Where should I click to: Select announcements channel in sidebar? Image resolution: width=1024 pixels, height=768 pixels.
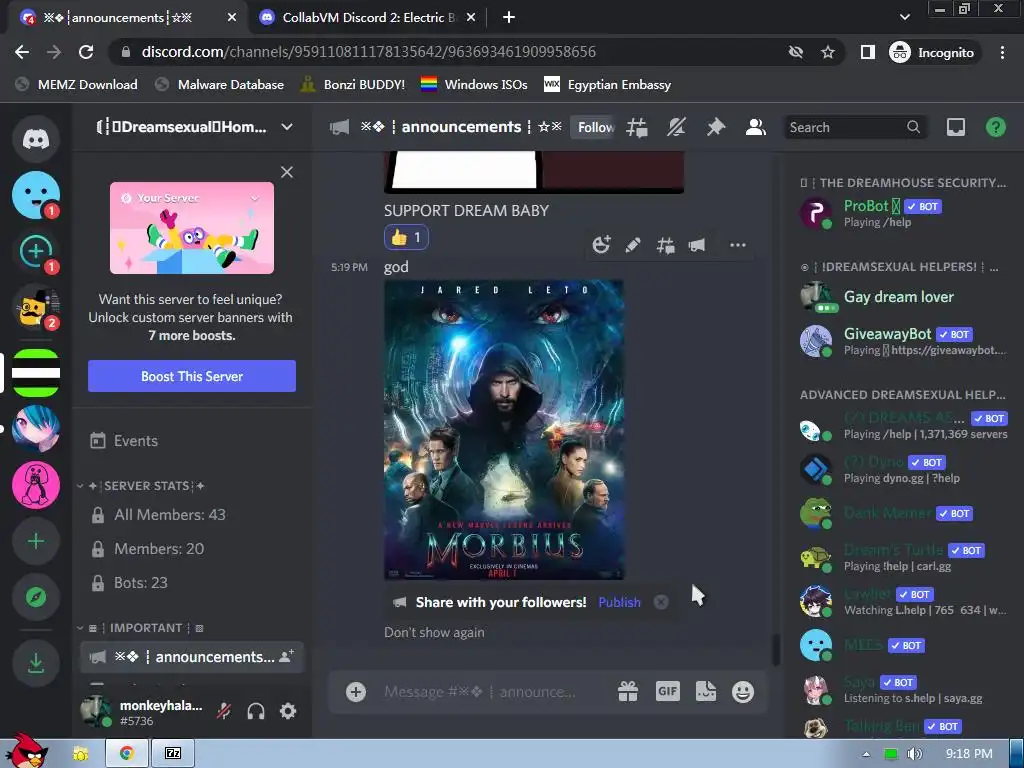(192, 657)
